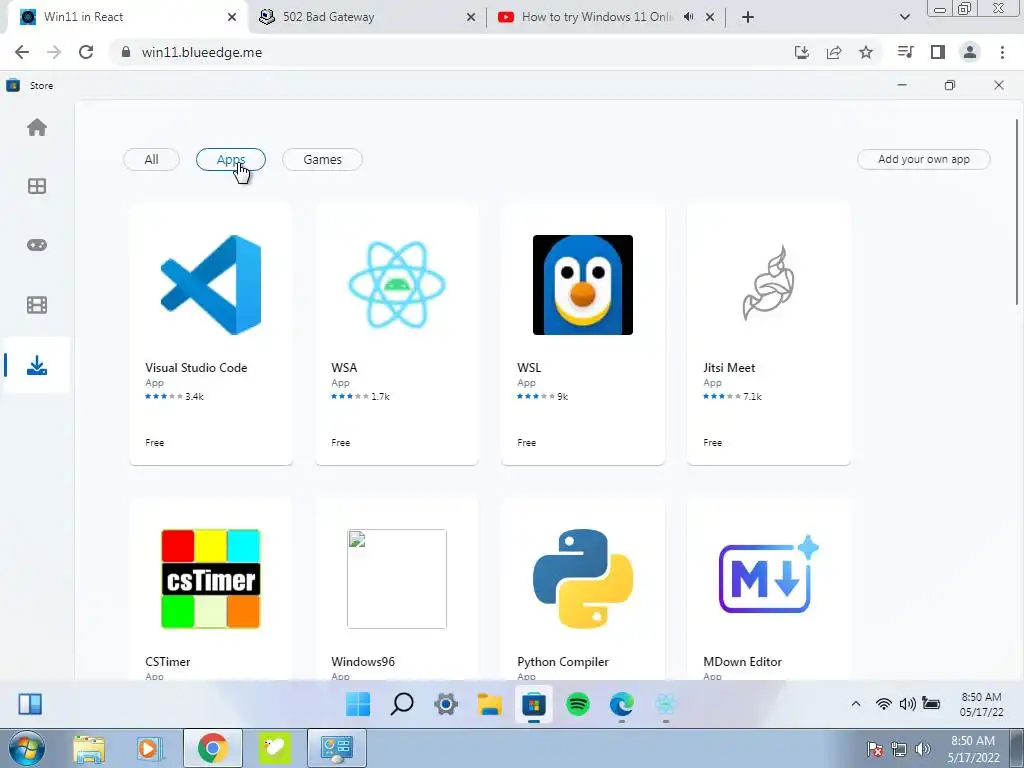The width and height of the screenshot is (1024, 768).
Task: Select the downloads section in Store sidebar
Action: 37,365
